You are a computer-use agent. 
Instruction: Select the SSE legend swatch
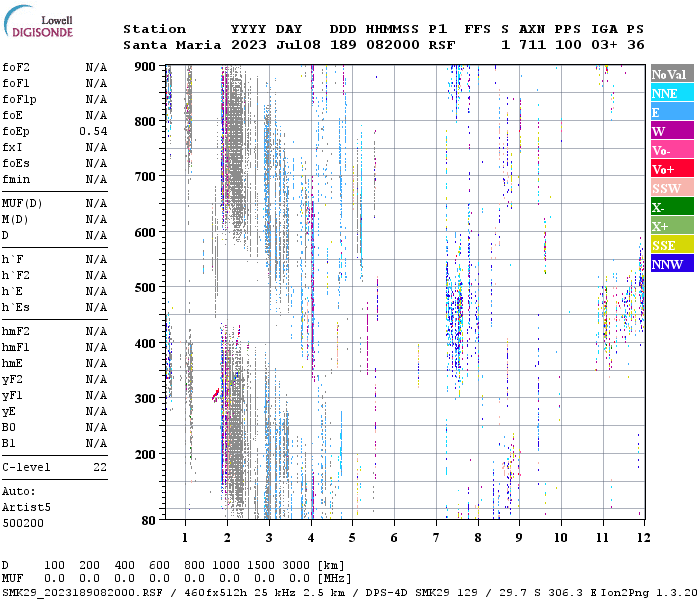click(x=672, y=245)
